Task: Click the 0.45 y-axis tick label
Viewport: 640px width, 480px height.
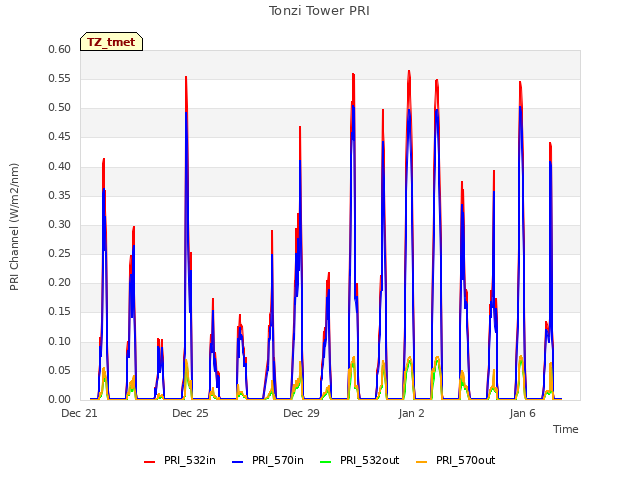Action: (60, 137)
